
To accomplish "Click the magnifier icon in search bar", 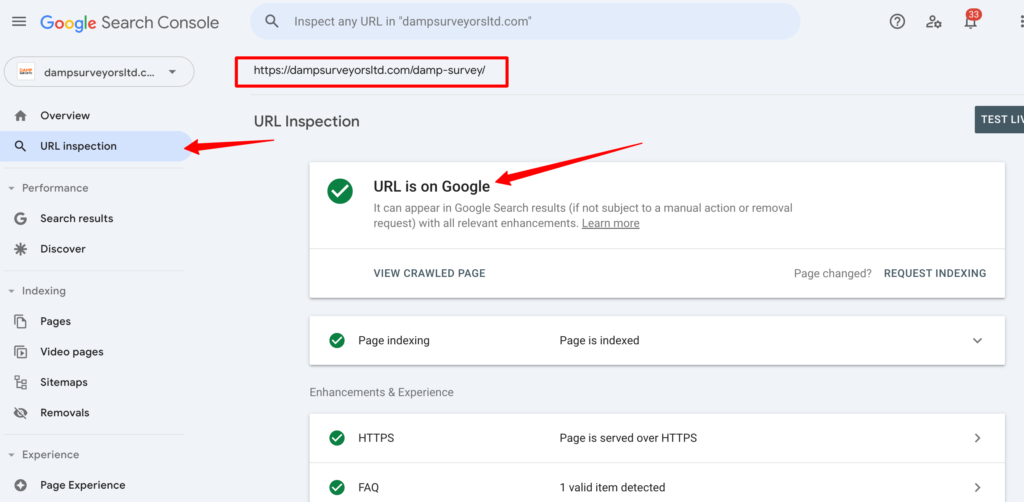I will point(272,22).
